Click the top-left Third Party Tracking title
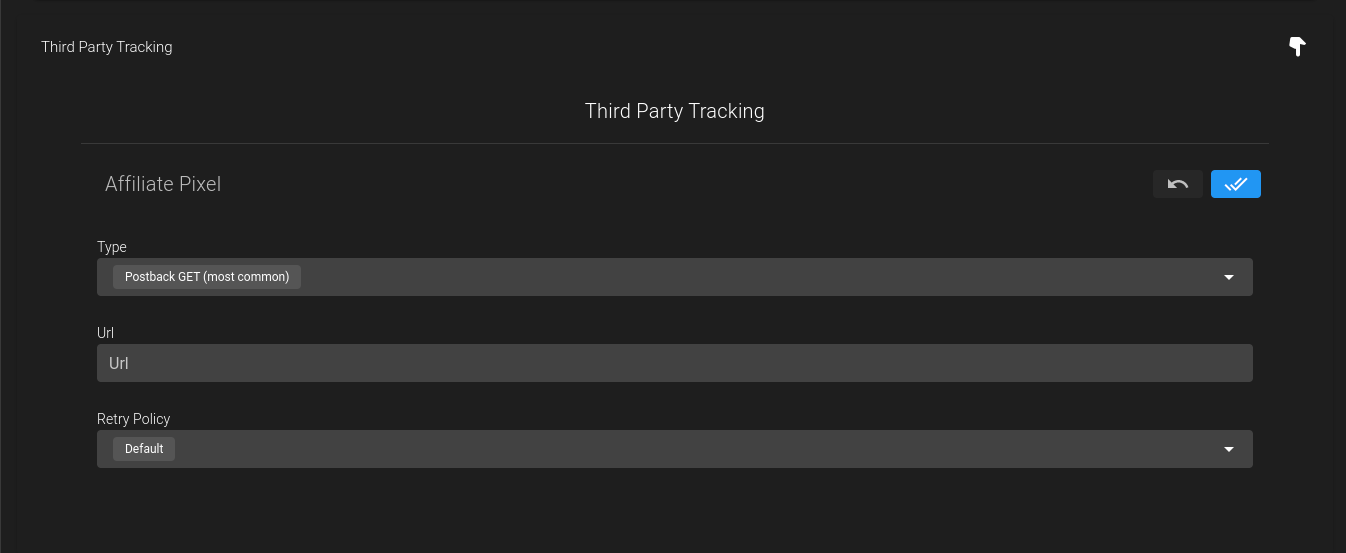The height and width of the screenshot is (553, 1346). (107, 47)
